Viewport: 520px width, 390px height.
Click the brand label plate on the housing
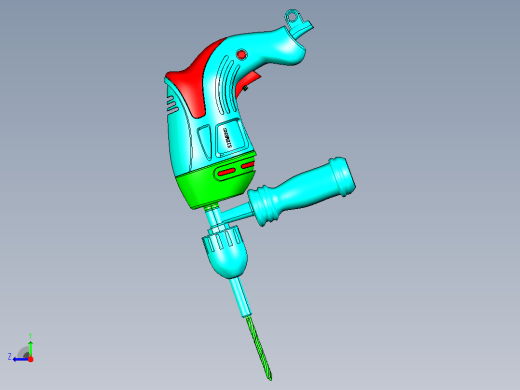tap(231, 137)
